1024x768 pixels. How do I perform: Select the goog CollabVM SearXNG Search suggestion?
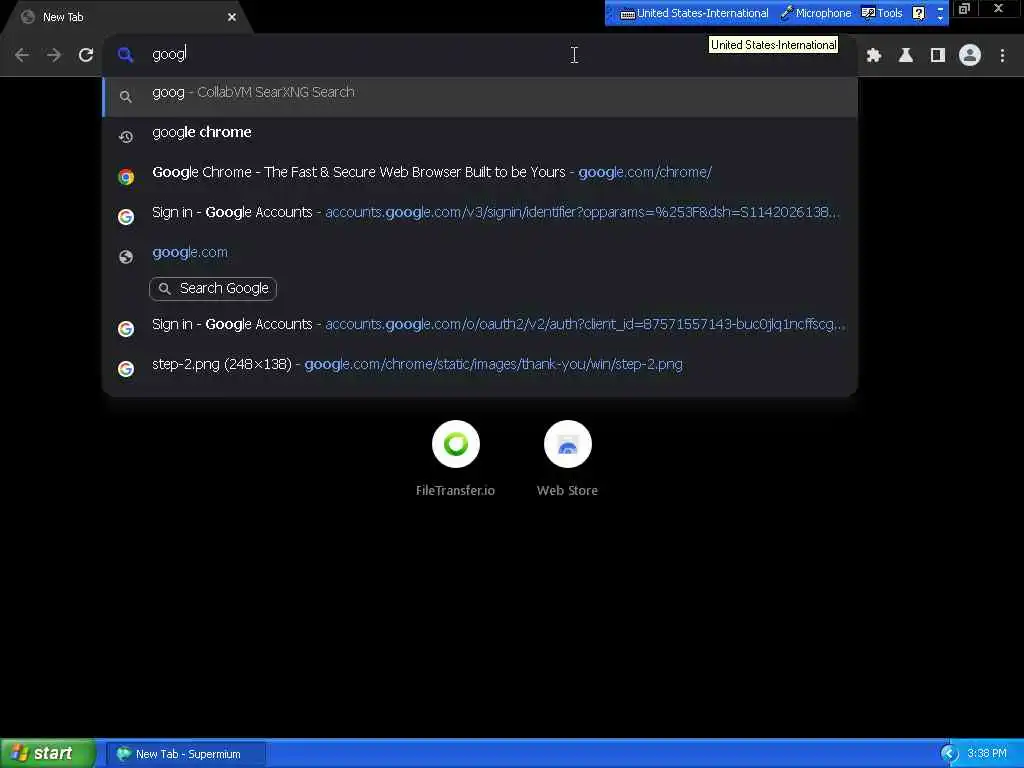click(x=480, y=96)
